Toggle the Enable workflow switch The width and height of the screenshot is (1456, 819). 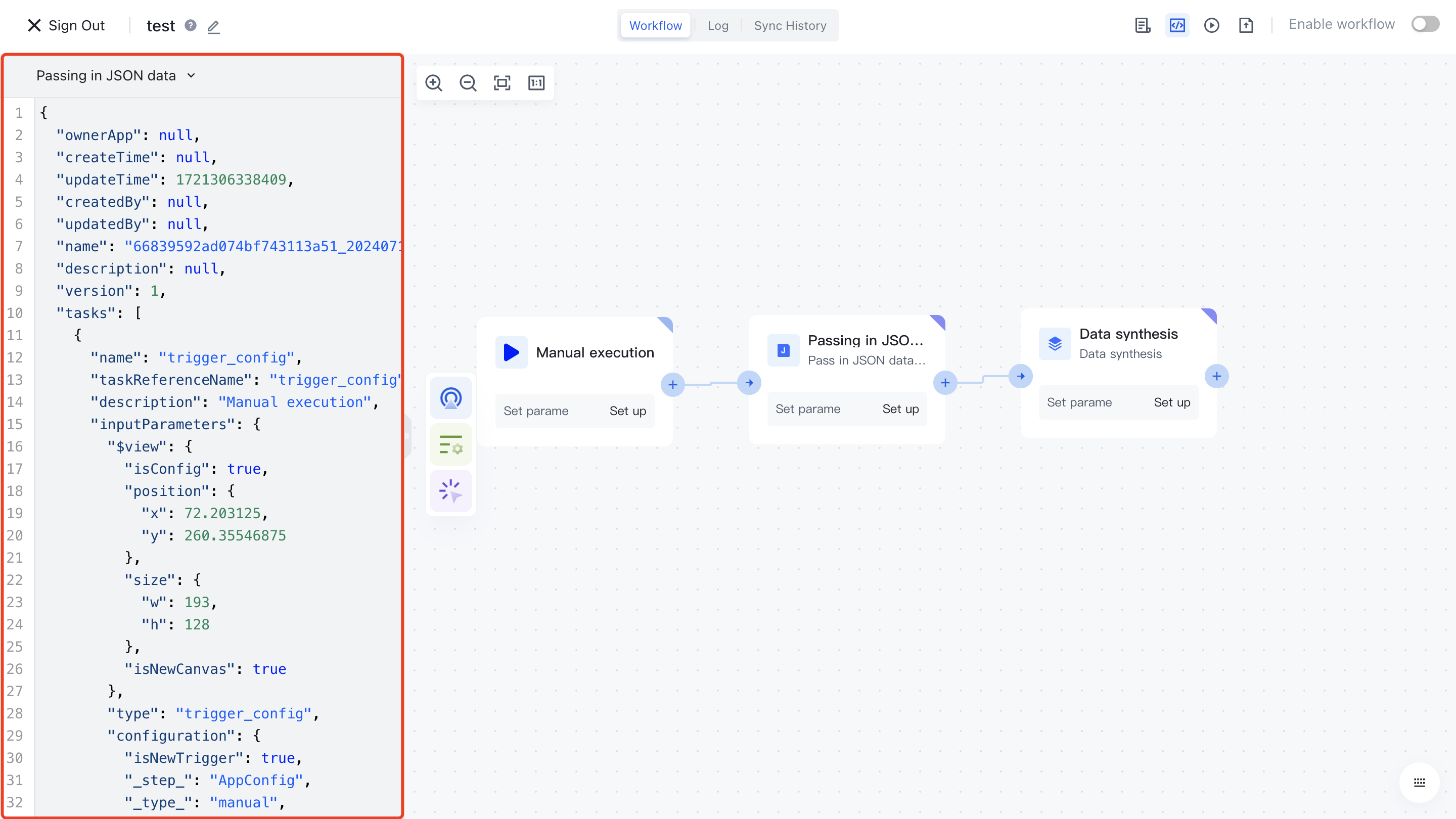point(1425,24)
